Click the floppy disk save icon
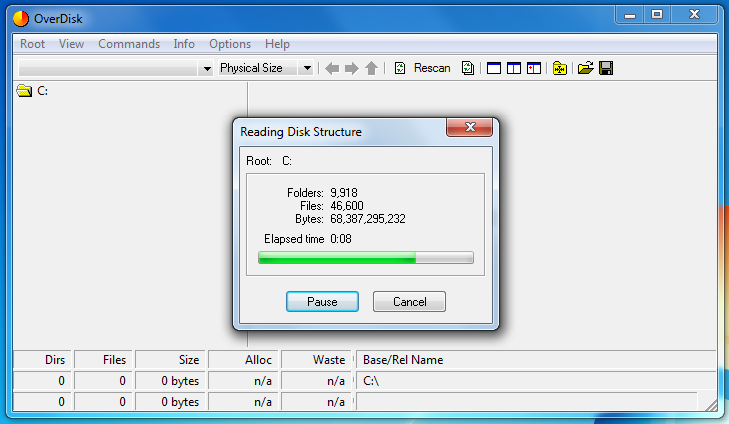The height and width of the screenshot is (424, 729). tap(606, 68)
